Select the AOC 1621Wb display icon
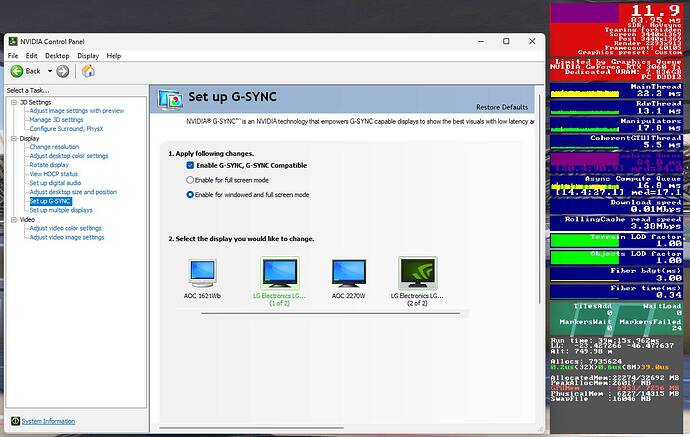 point(202,274)
